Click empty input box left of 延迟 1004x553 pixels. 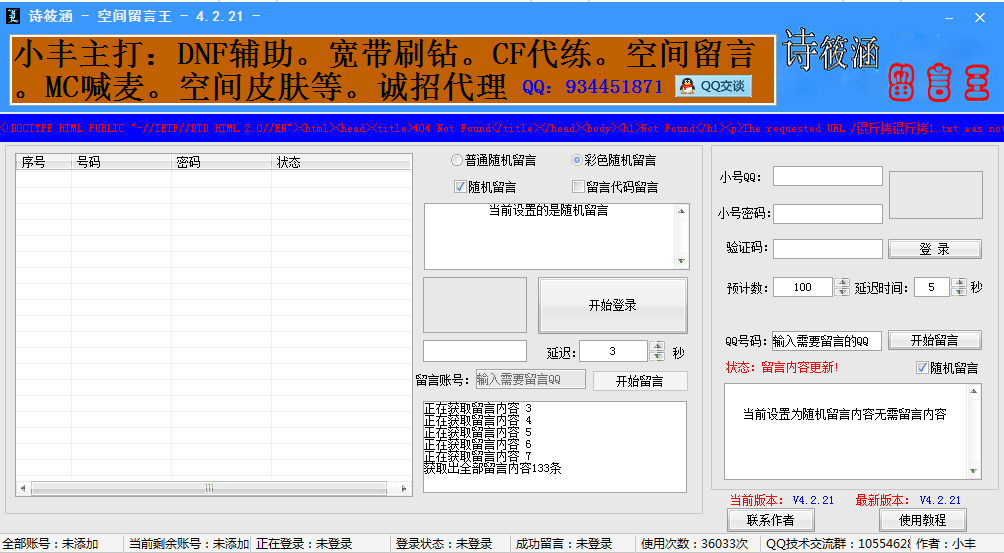point(475,351)
